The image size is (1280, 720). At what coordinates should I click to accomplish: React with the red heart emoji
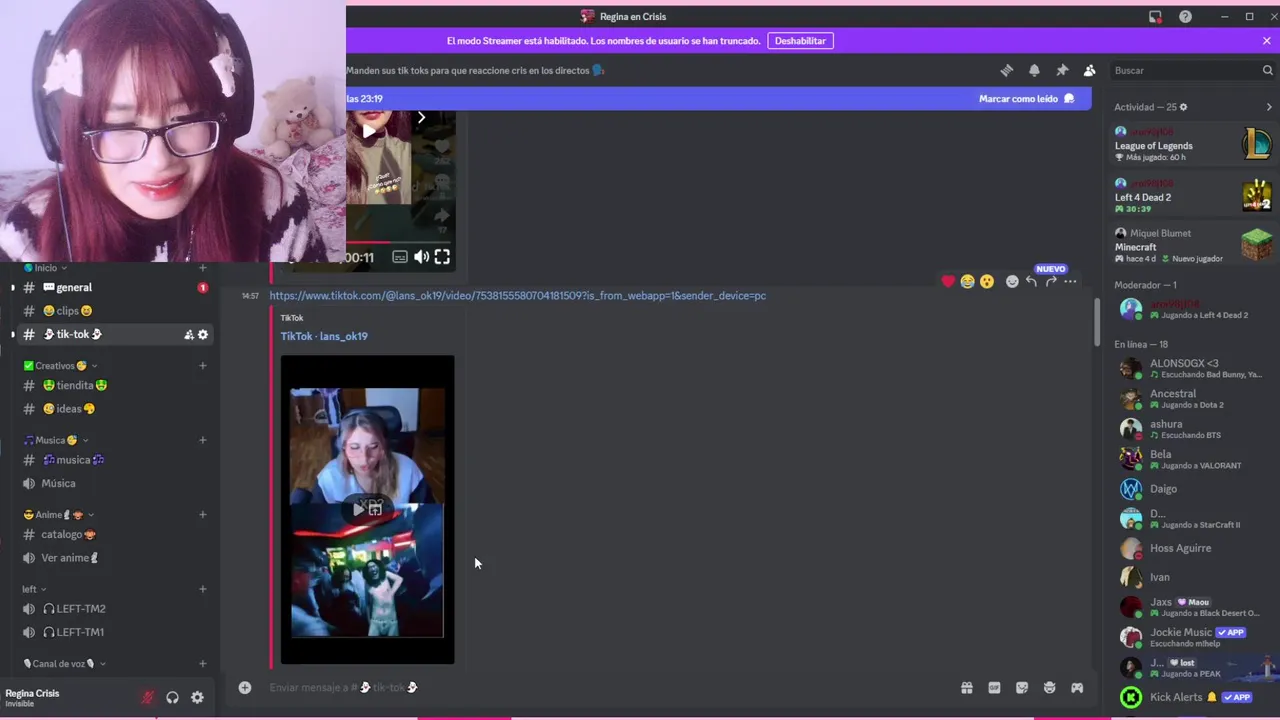click(948, 282)
